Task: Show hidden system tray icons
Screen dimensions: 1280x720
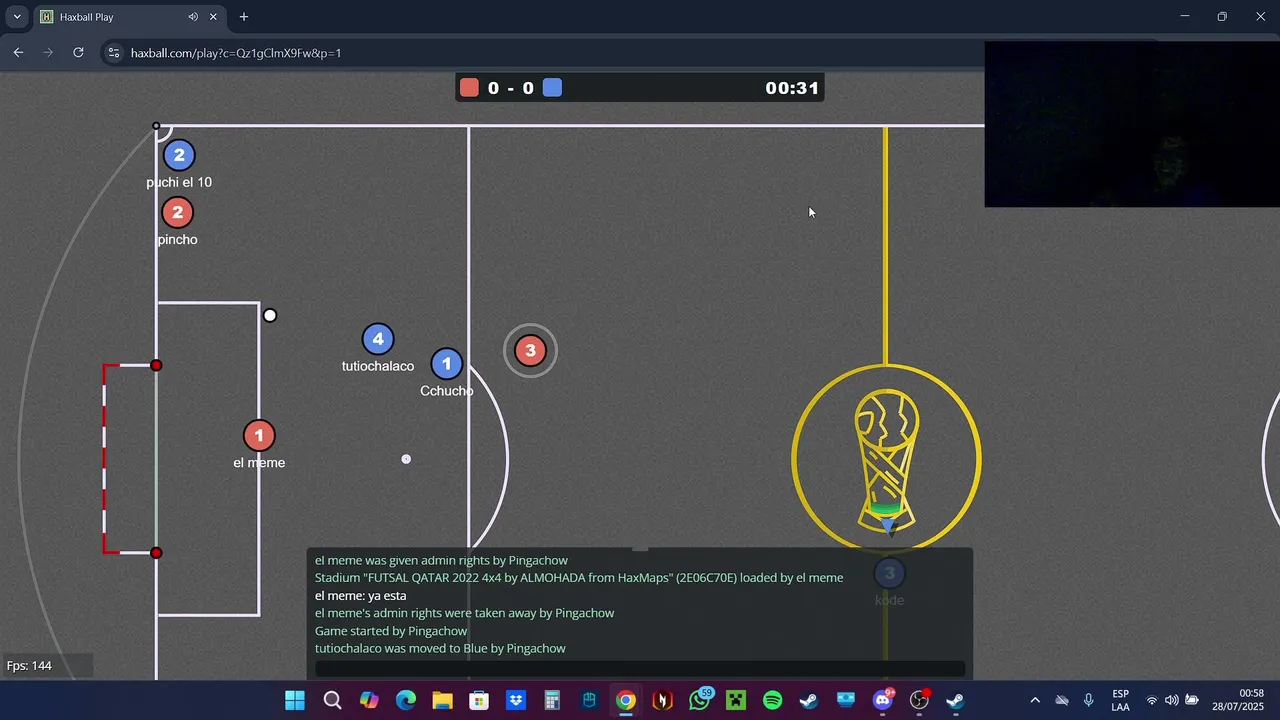Action: (1035, 700)
